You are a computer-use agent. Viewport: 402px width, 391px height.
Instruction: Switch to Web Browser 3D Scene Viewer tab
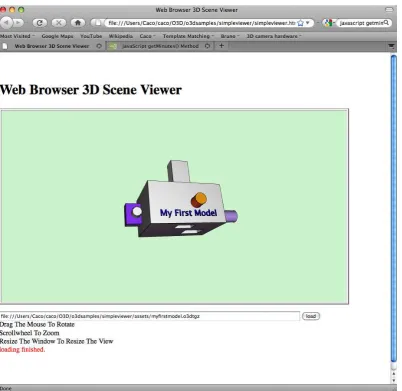point(52,46)
